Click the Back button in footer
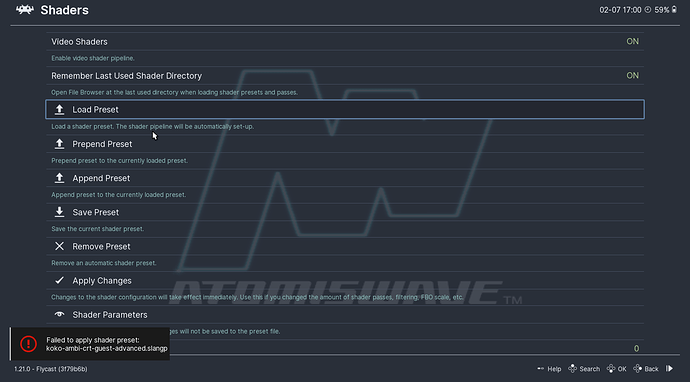This screenshot has width=690, height=382. pos(646,369)
